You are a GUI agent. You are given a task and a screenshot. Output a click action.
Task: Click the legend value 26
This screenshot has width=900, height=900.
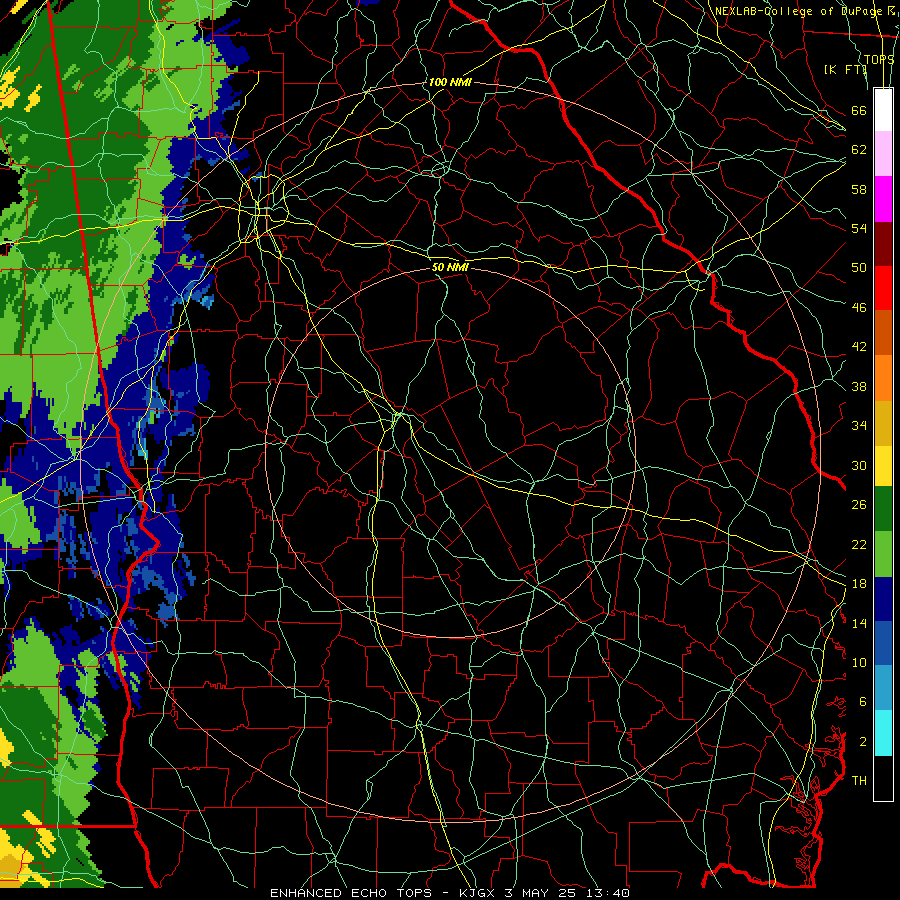tap(859, 505)
